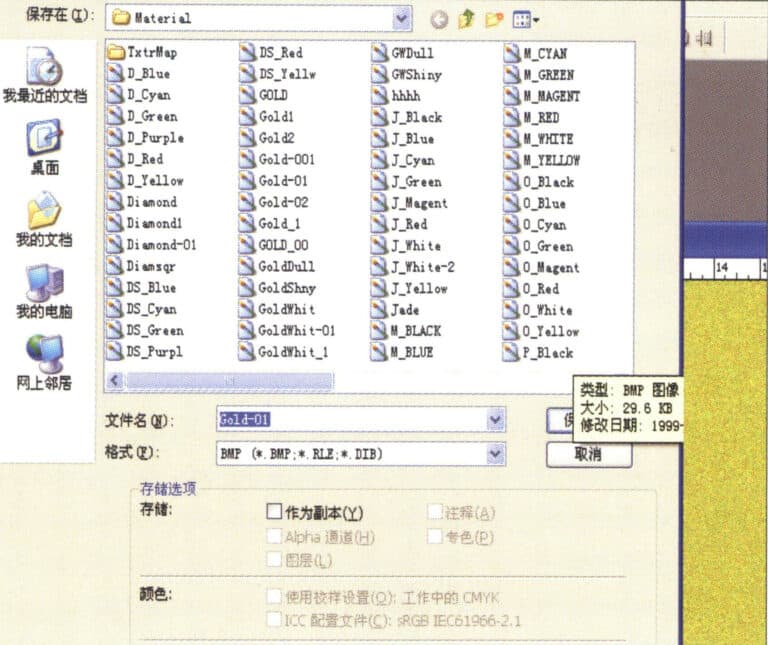This screenshot has height=645, width=768.
Task: Select file name O_White
Action: tap(547, 310)
